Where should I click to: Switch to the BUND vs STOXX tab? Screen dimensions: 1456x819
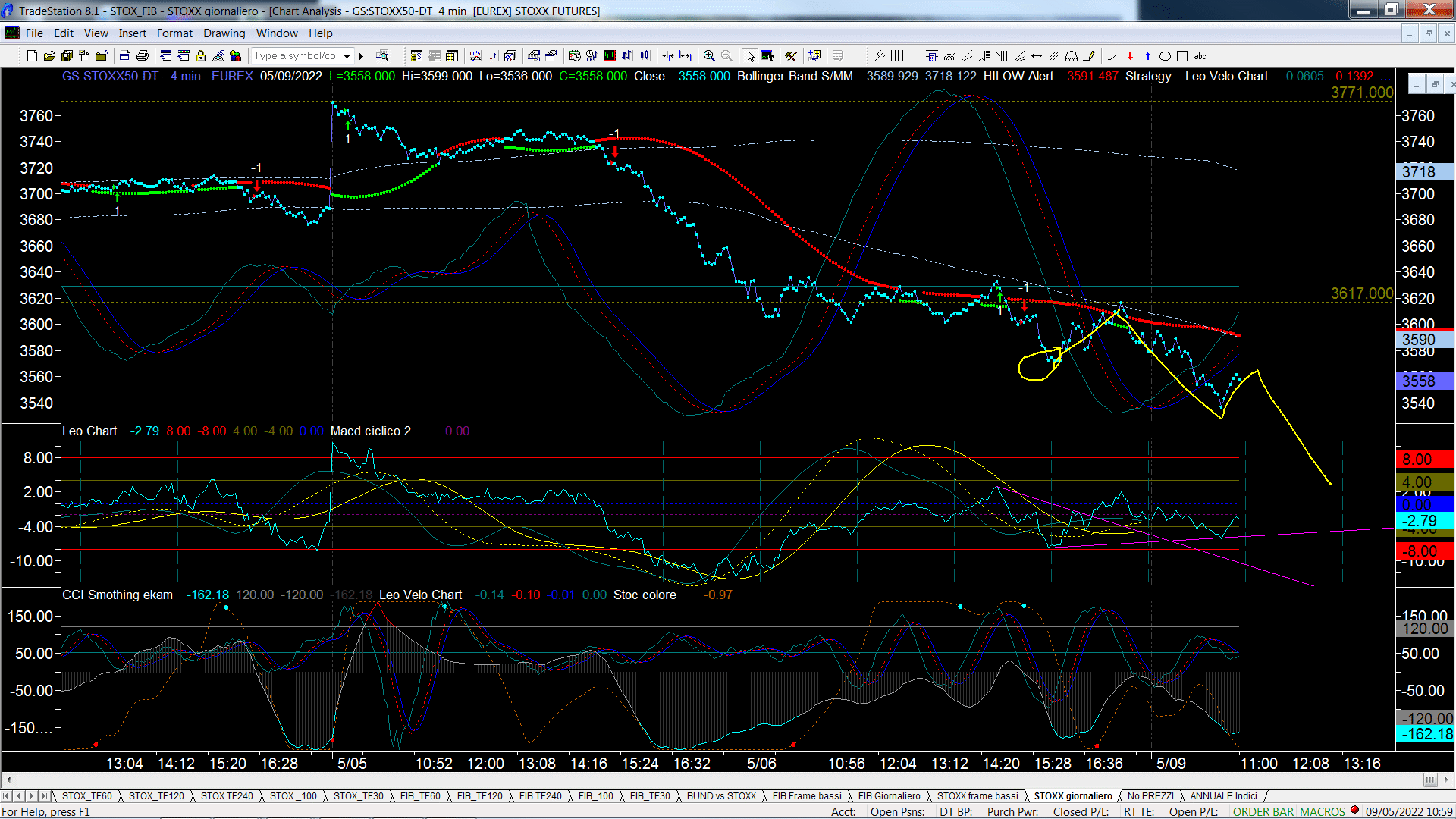[x=721, y=796]
